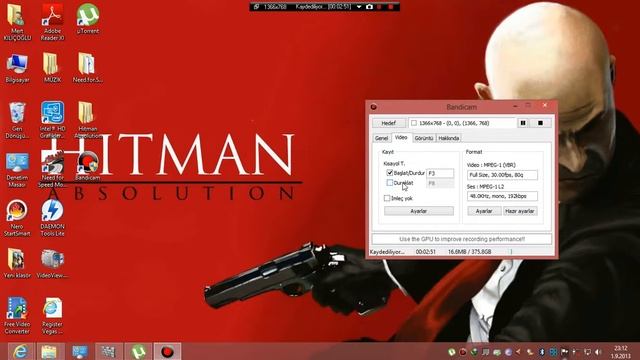Viewport: 640px width, 360px height.
Task: Click the pause button in top recording bar
Action: coord(380,7)
